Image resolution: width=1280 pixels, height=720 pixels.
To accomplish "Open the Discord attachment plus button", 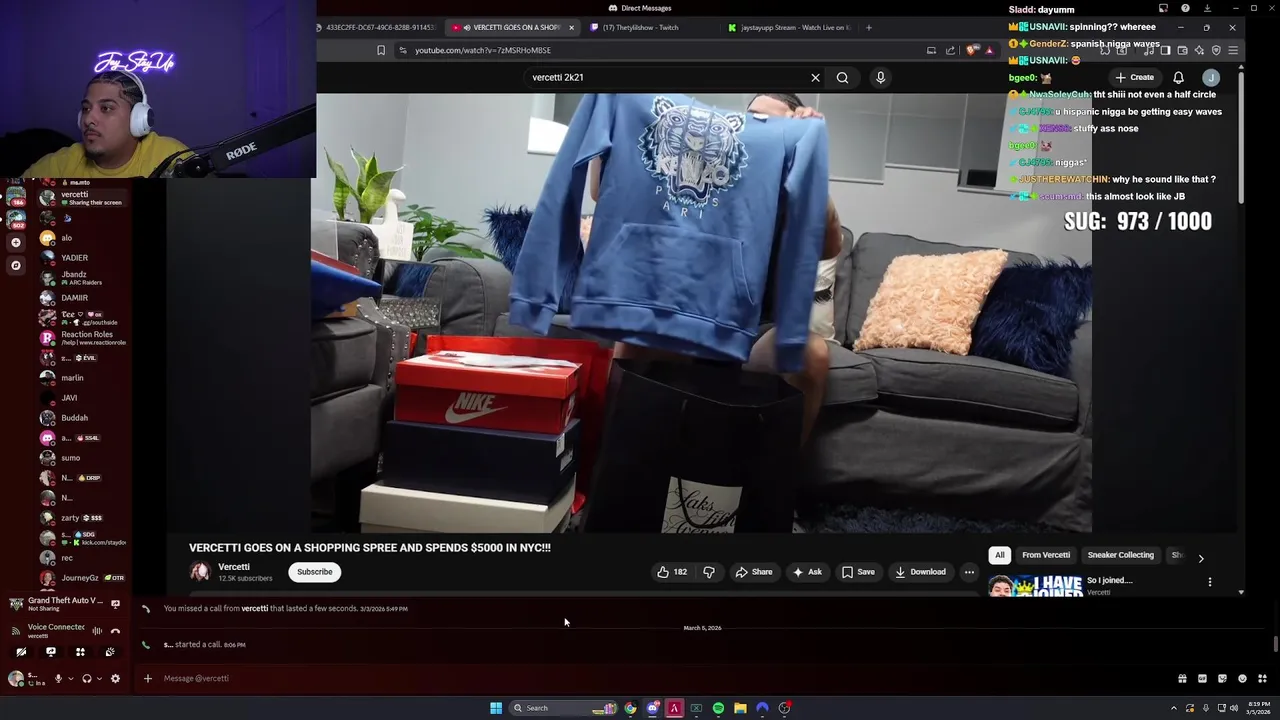I will 147,678.
